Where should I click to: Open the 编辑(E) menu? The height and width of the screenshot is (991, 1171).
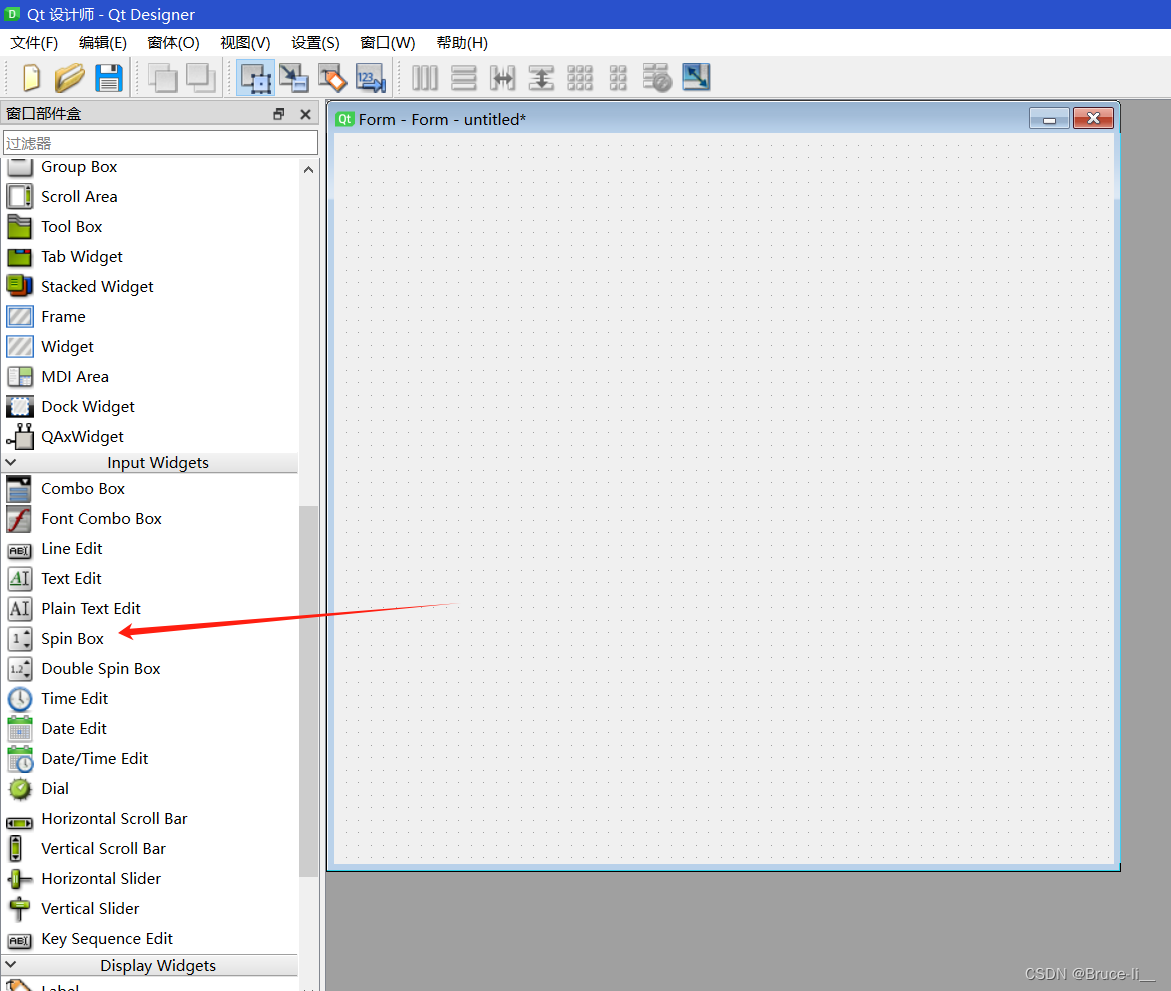tap(103, 43)
